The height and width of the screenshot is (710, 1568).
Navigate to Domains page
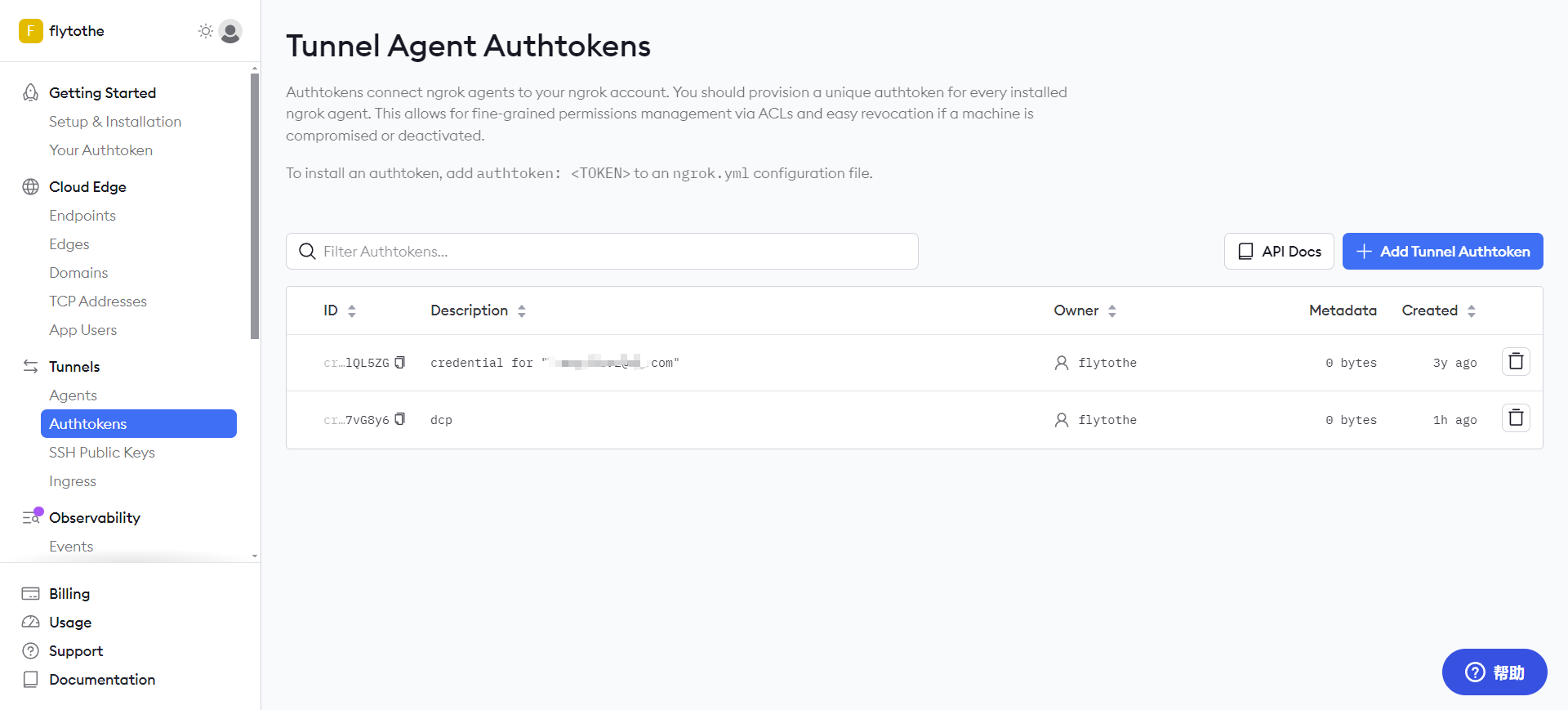pyautogui.click(x=78, y=273)
